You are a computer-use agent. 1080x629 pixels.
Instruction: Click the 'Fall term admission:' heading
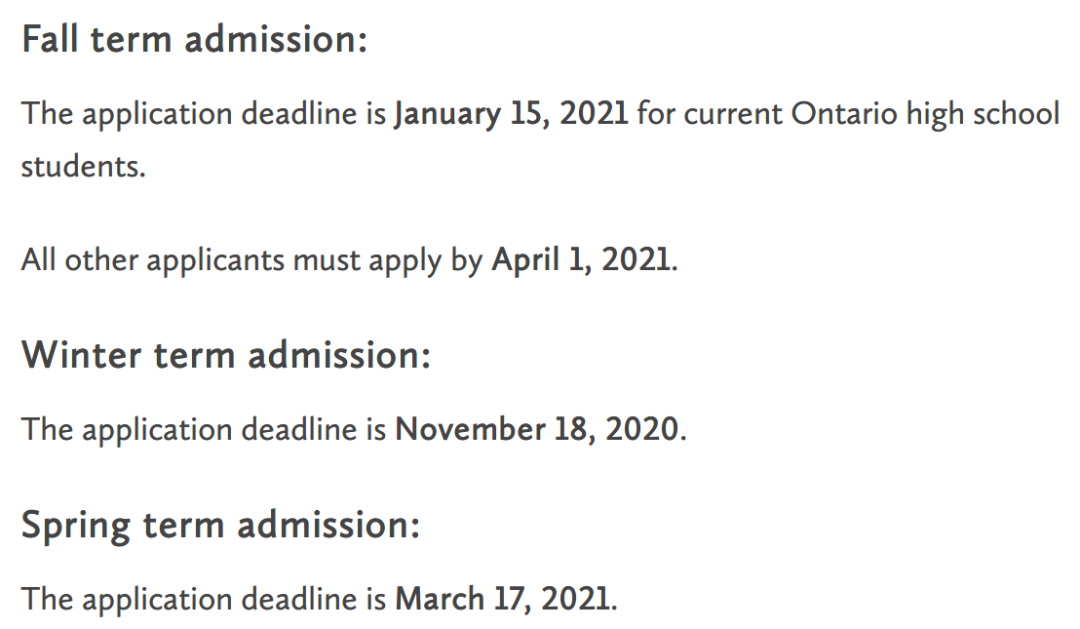coord(195,39)
